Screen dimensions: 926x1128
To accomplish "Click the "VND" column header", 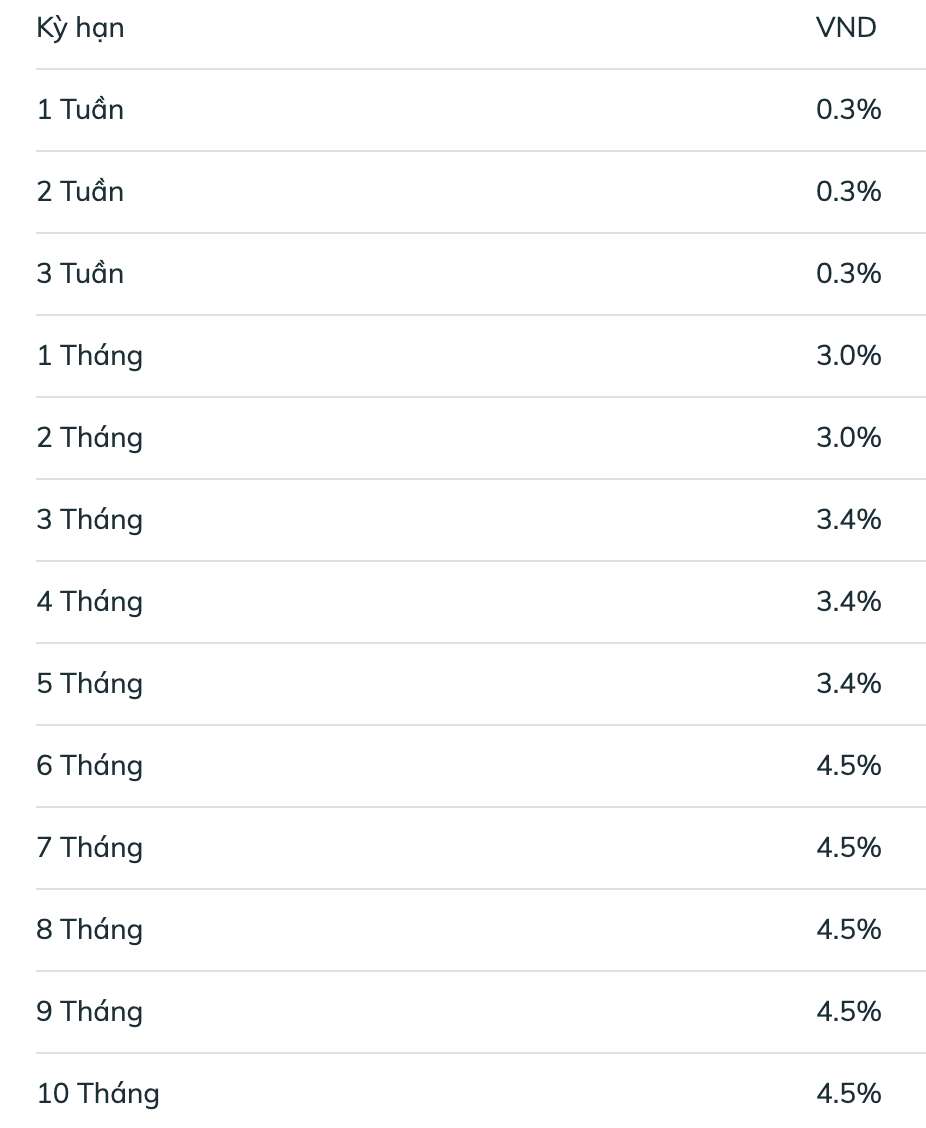I will [x=846, y=28].
